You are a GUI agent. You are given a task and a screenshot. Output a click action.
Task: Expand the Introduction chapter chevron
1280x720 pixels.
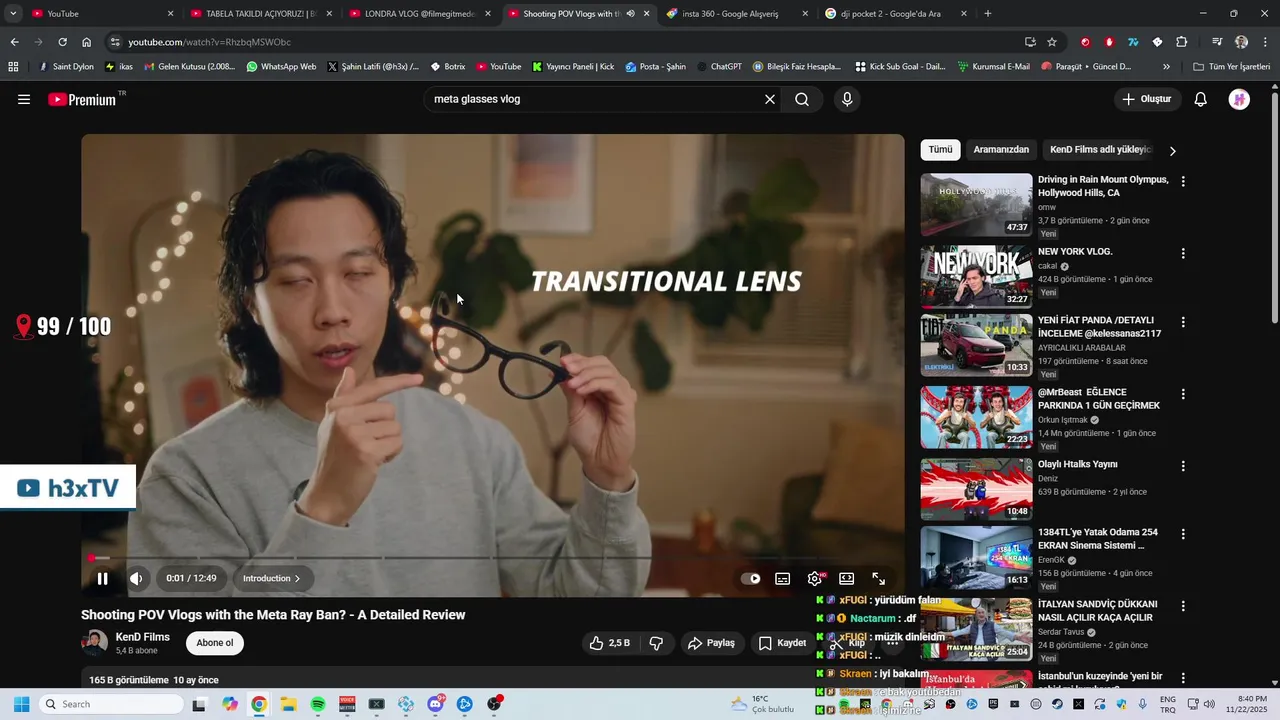click(x=297, y=578)
